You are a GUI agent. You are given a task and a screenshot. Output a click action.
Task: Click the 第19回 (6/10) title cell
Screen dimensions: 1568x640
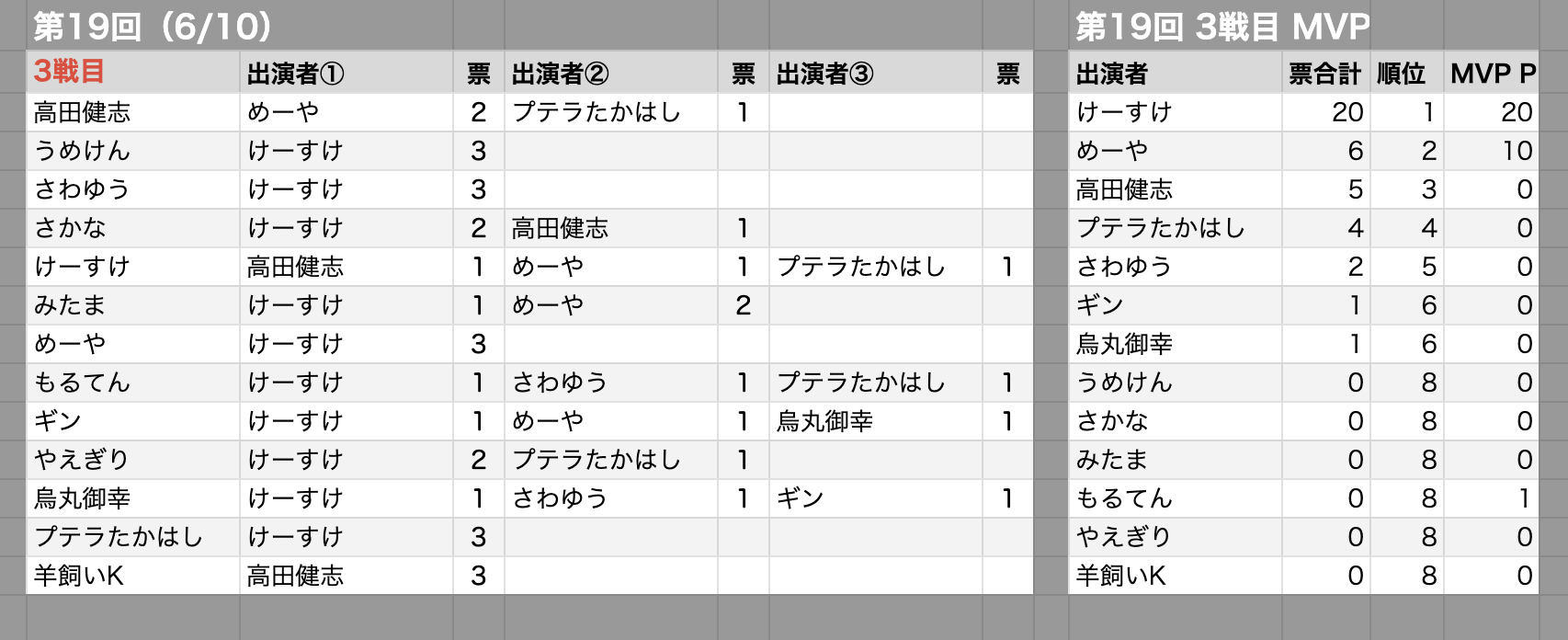[153, 27]
